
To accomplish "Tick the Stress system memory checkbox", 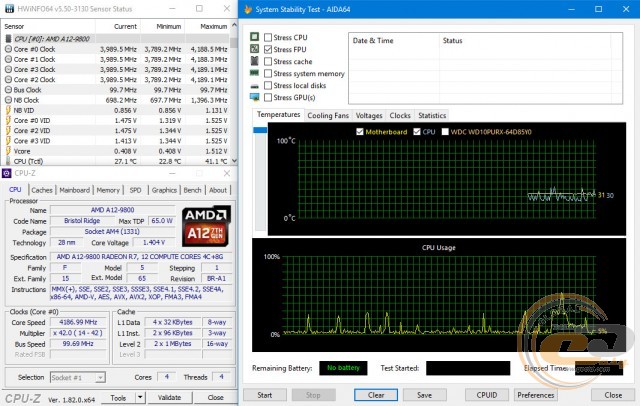I will [x=268, y=73].
